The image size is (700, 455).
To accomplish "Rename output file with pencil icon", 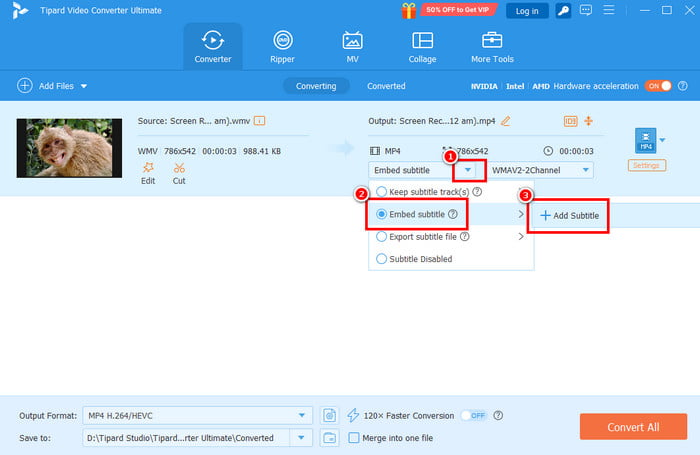I will point(505,121).
